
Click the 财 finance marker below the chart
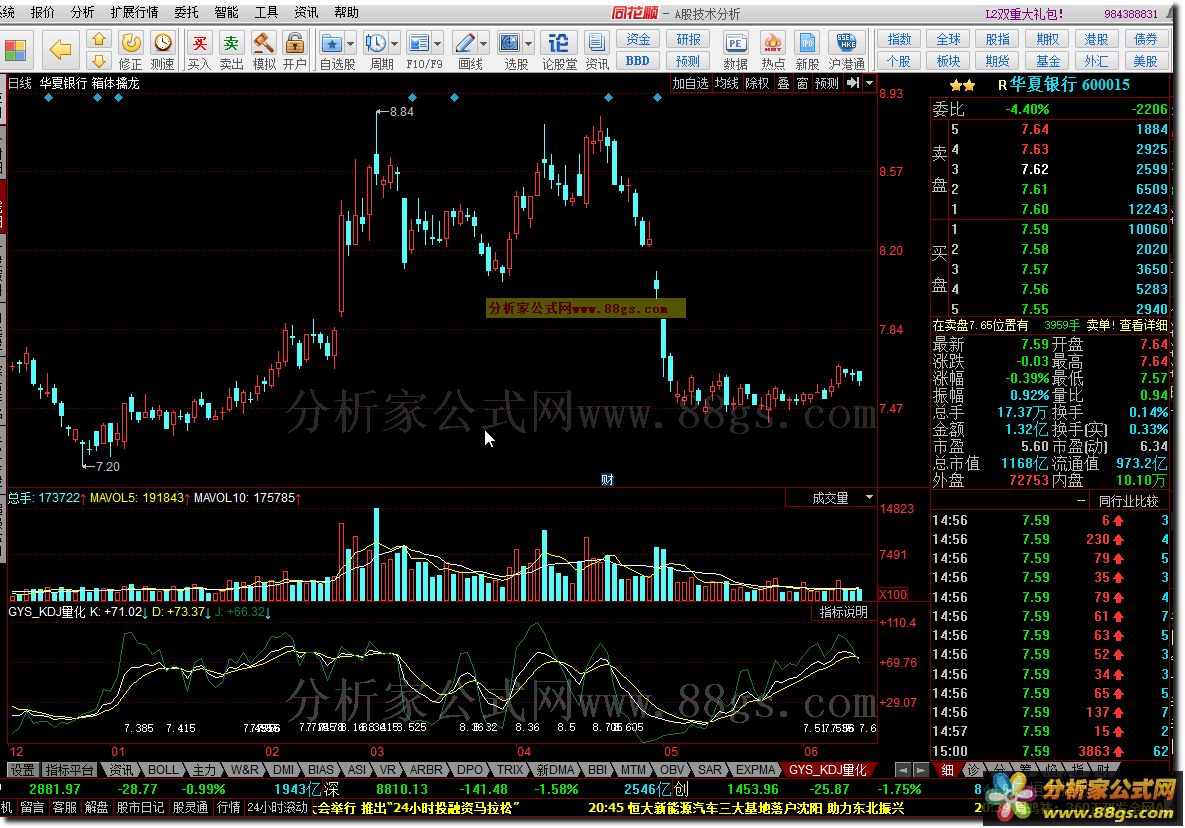point(607,480)
